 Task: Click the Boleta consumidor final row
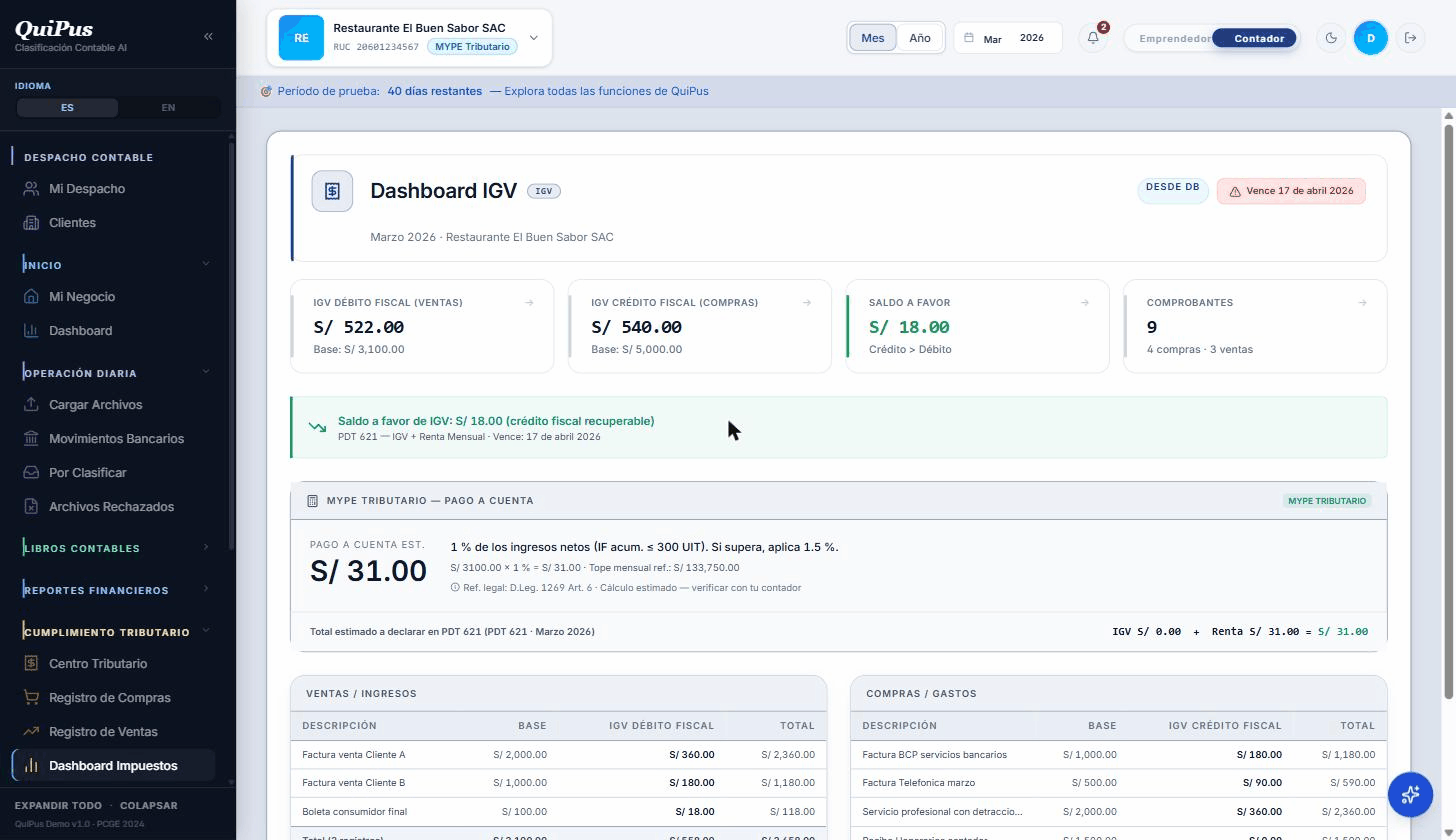point(559,812)
